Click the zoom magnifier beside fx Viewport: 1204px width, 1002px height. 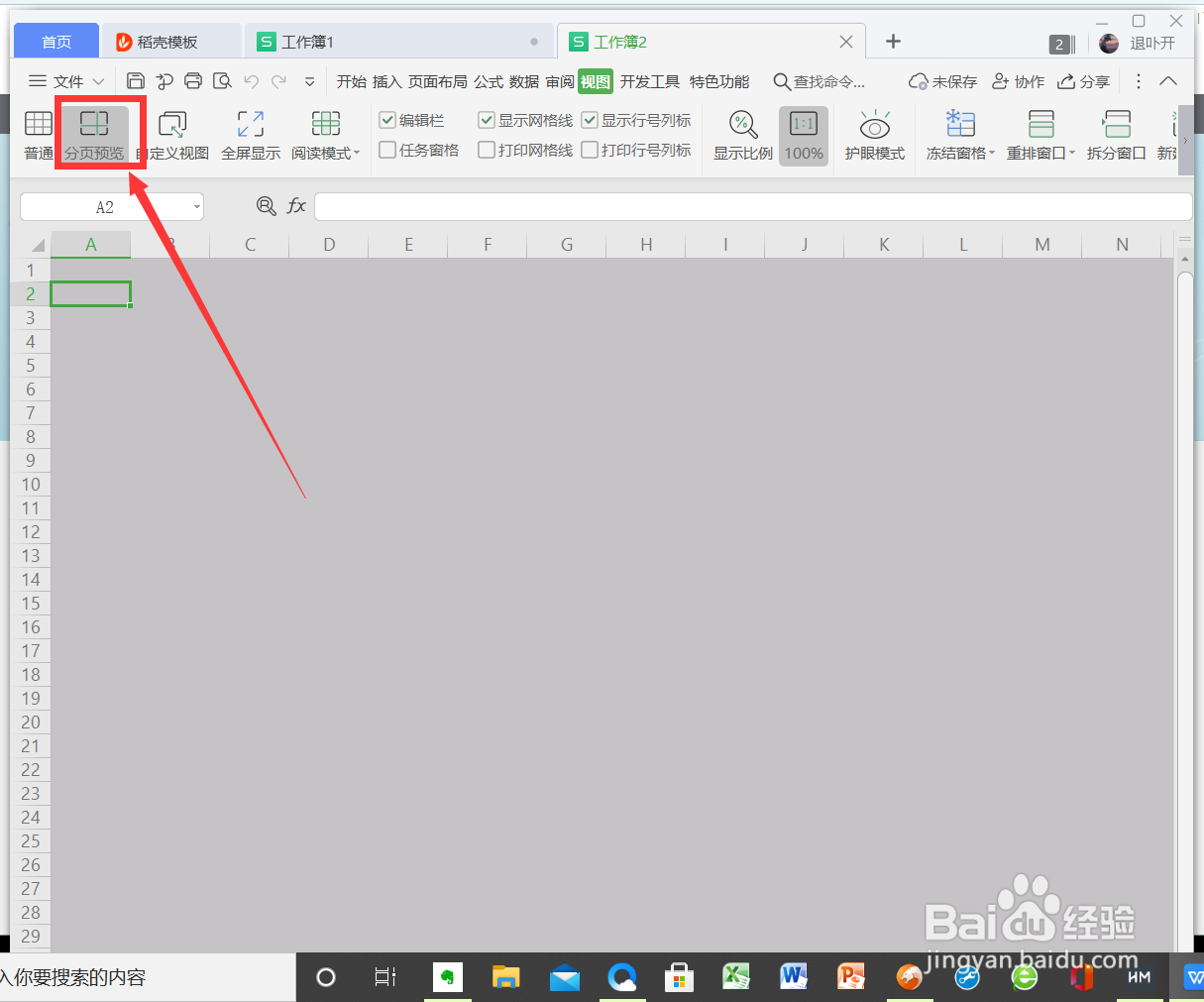pyautogui.click(x=266, y=205)
